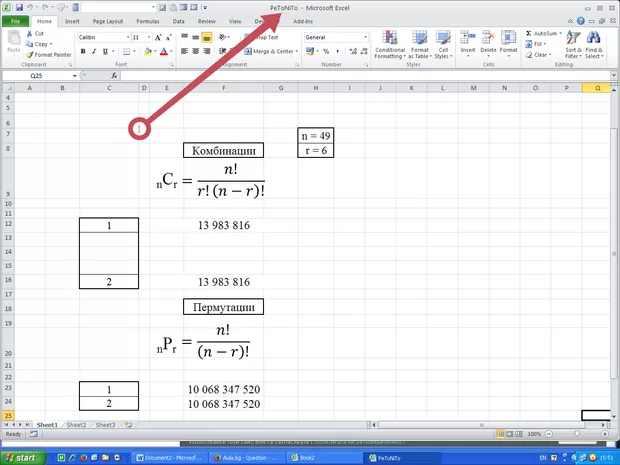Click the Insert Function fx button
The height and width of the screenshot is (465, 620).
pyautogui.click(x=114, y=76)
